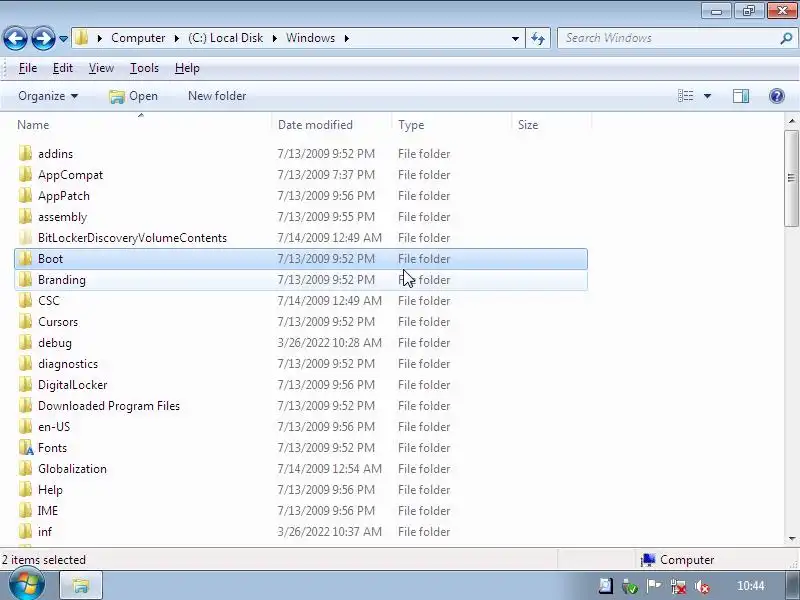Select the AppPatch folder icon
Screen dimensions: 800x600
[25, 195]
